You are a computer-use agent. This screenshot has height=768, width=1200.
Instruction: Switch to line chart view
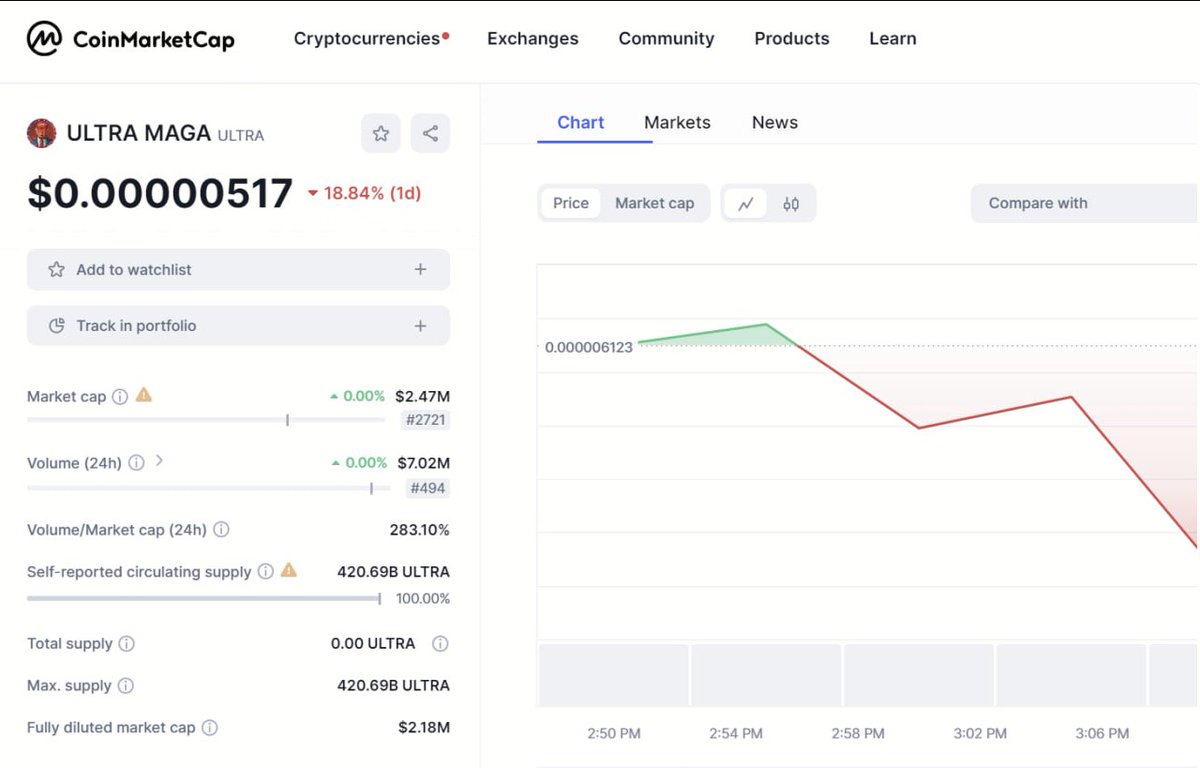click(x=745, y=203)
